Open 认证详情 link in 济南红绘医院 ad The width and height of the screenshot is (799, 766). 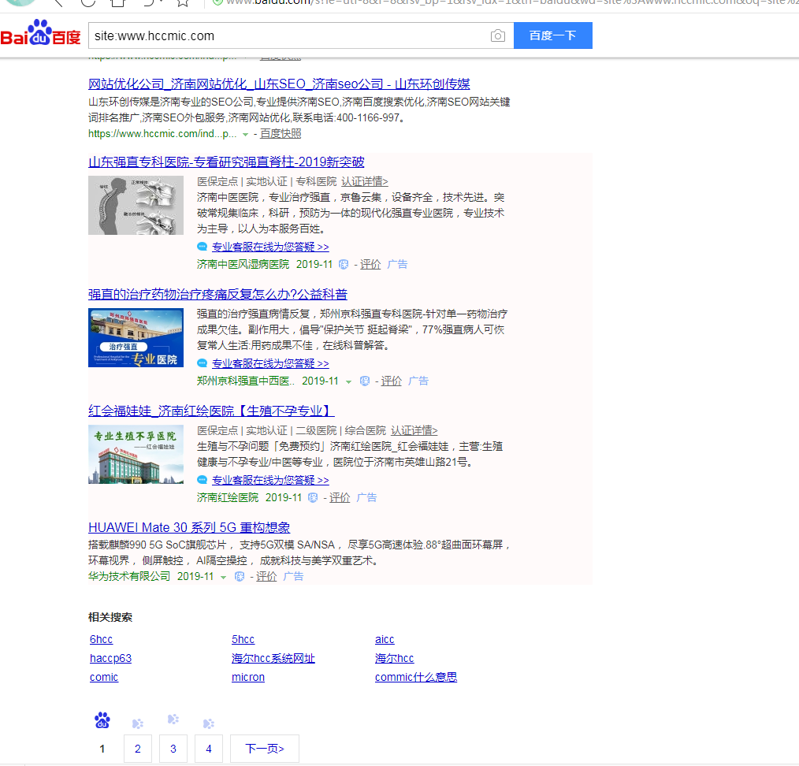pyautogui.click(x=414, y=431)
